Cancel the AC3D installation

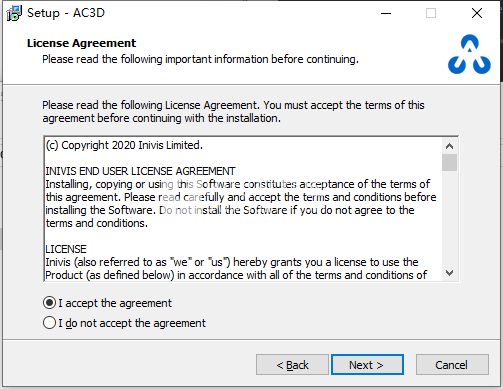click(x=452, y=365)
